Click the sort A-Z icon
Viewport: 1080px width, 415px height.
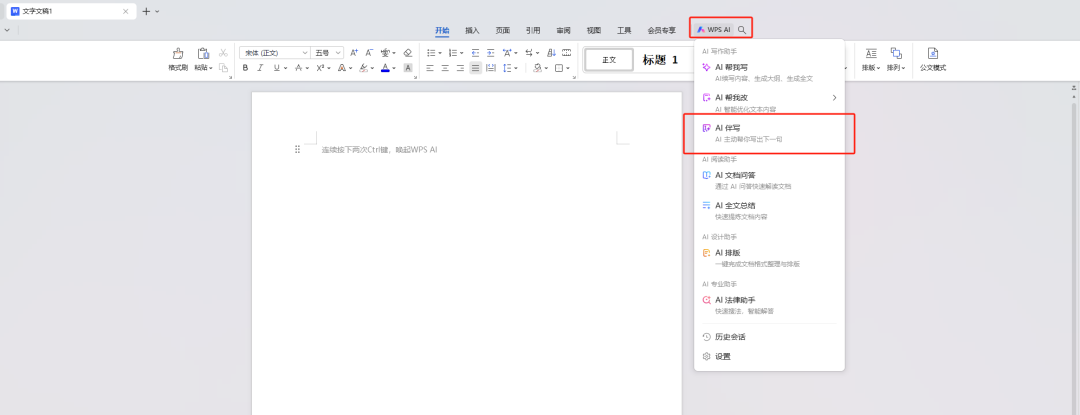coord(551,52)
